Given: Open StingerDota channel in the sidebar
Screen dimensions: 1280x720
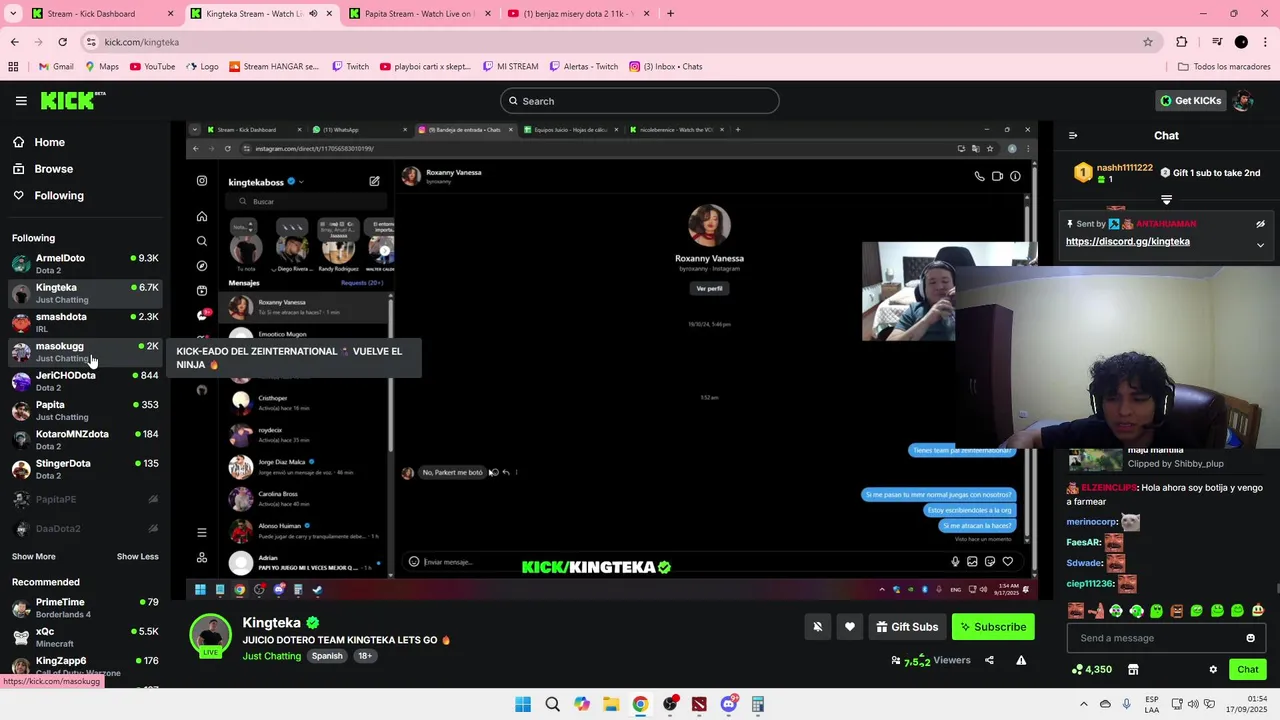Looking at the screenshot, I should (x=85, y=469).
